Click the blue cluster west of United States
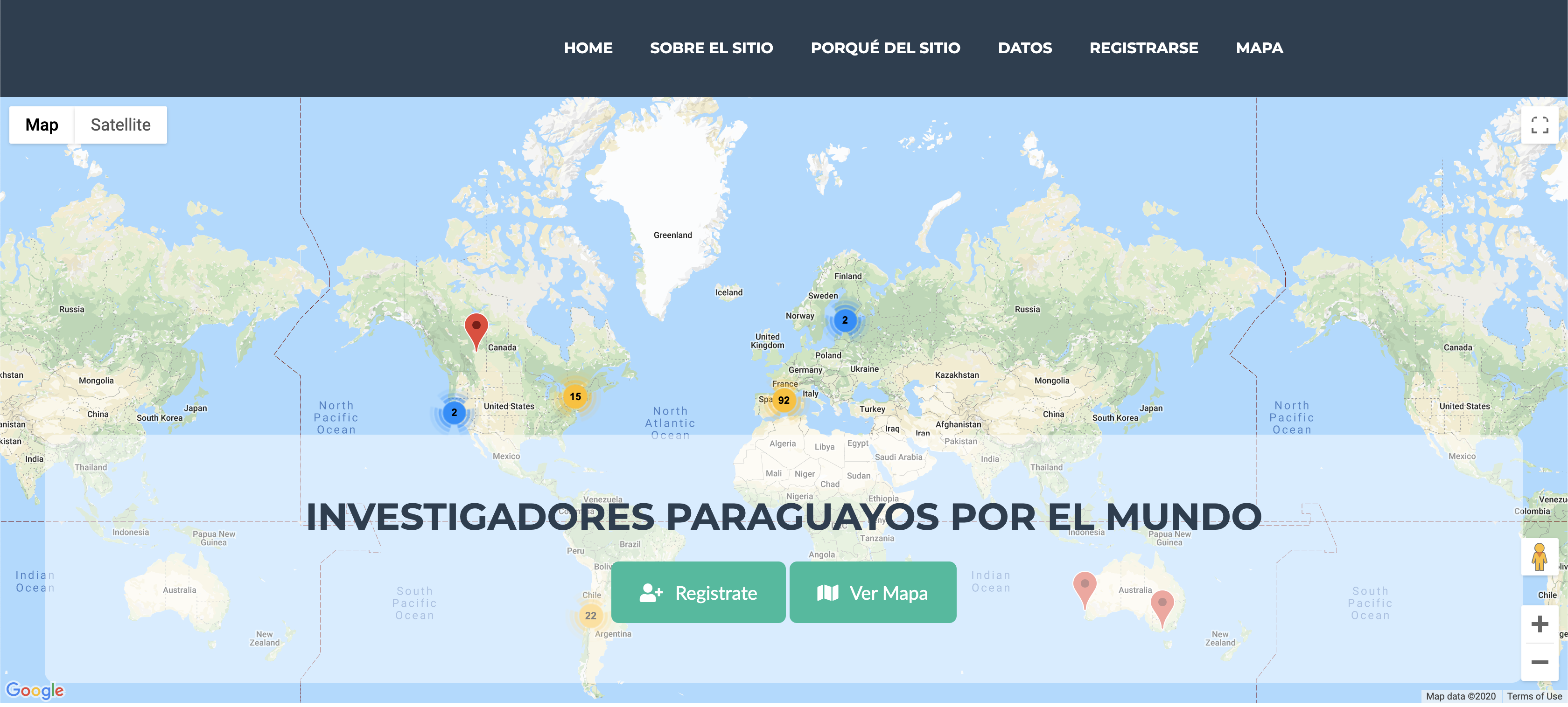The height and width of the screenshot is (707, 1568). coord(454,413)
